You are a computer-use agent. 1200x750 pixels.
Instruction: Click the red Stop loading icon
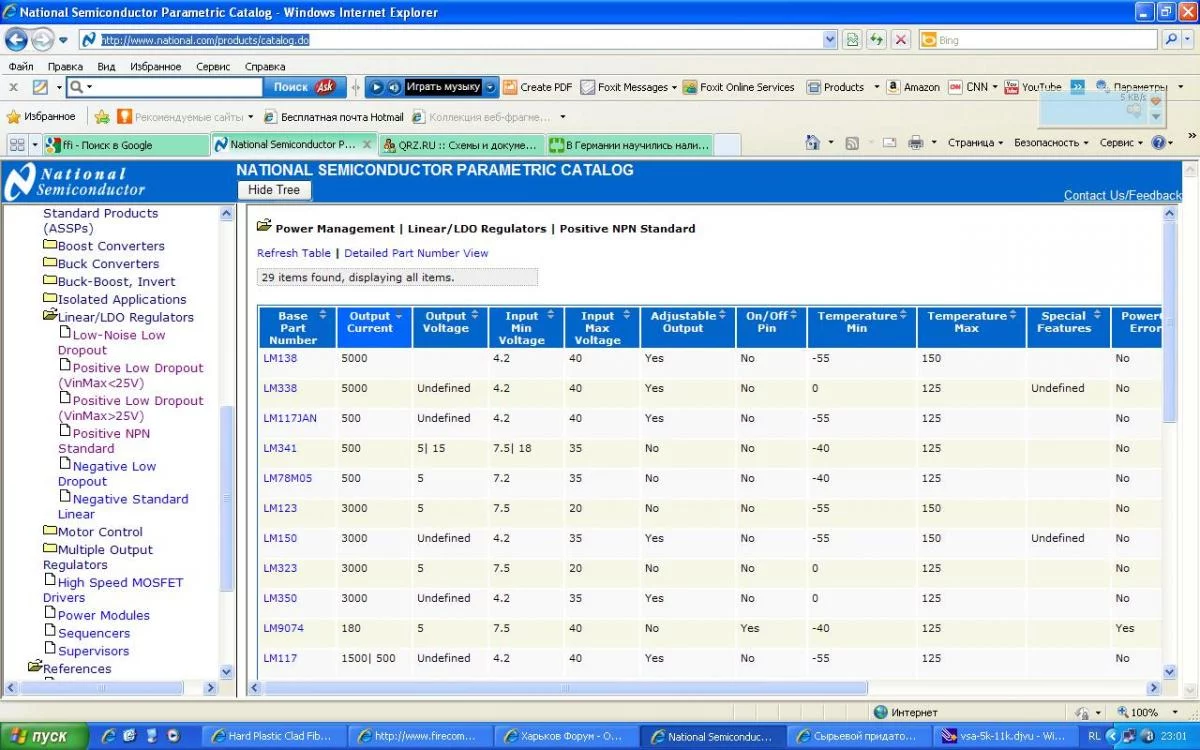click(x=901, y=40)
